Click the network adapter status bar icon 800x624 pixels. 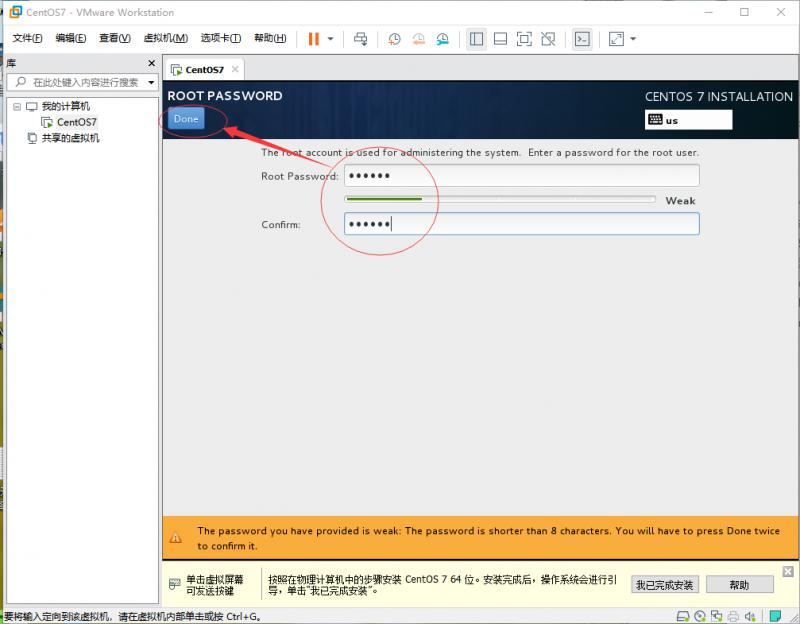click(716, 616)
